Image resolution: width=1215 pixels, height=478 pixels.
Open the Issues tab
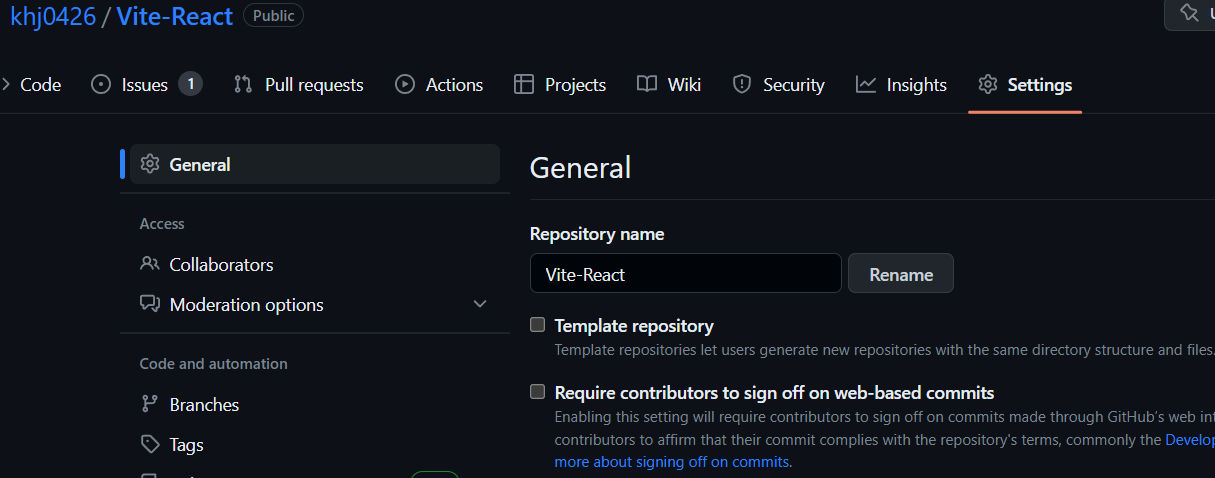pos(146,85)
